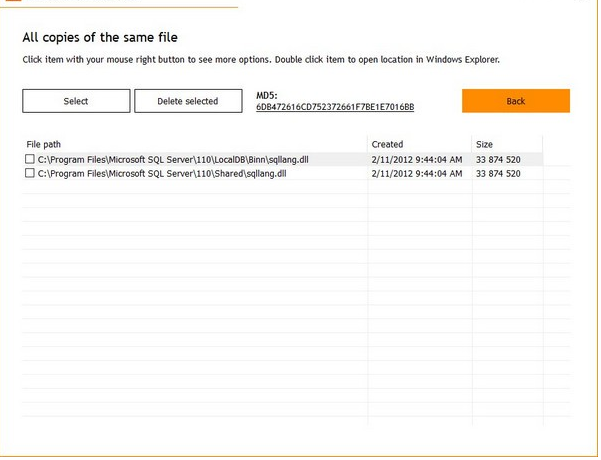This screenshot has width=601, height=460.
Task: Sort by File path column header
Action: (195, 145)
